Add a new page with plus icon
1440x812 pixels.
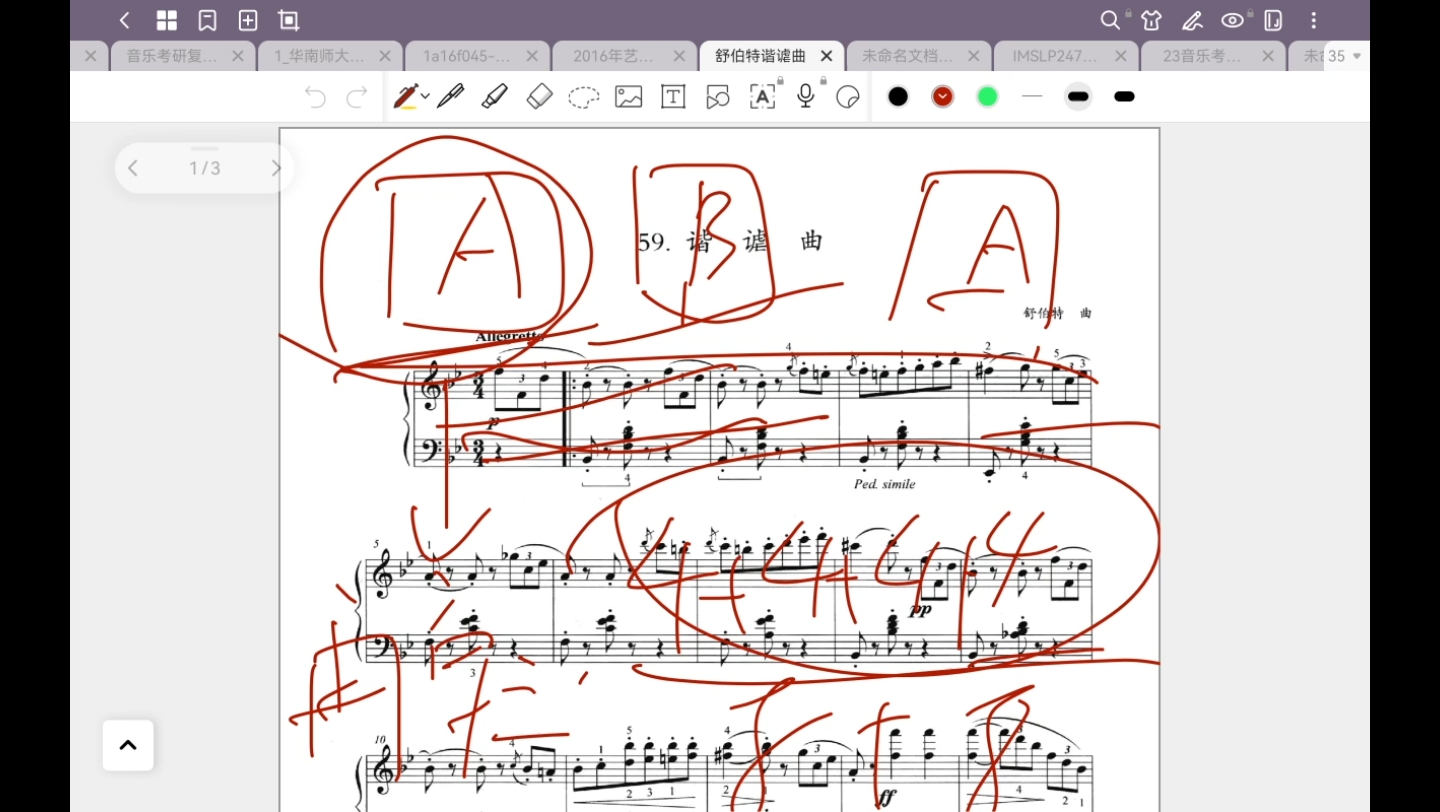[248, 20]
